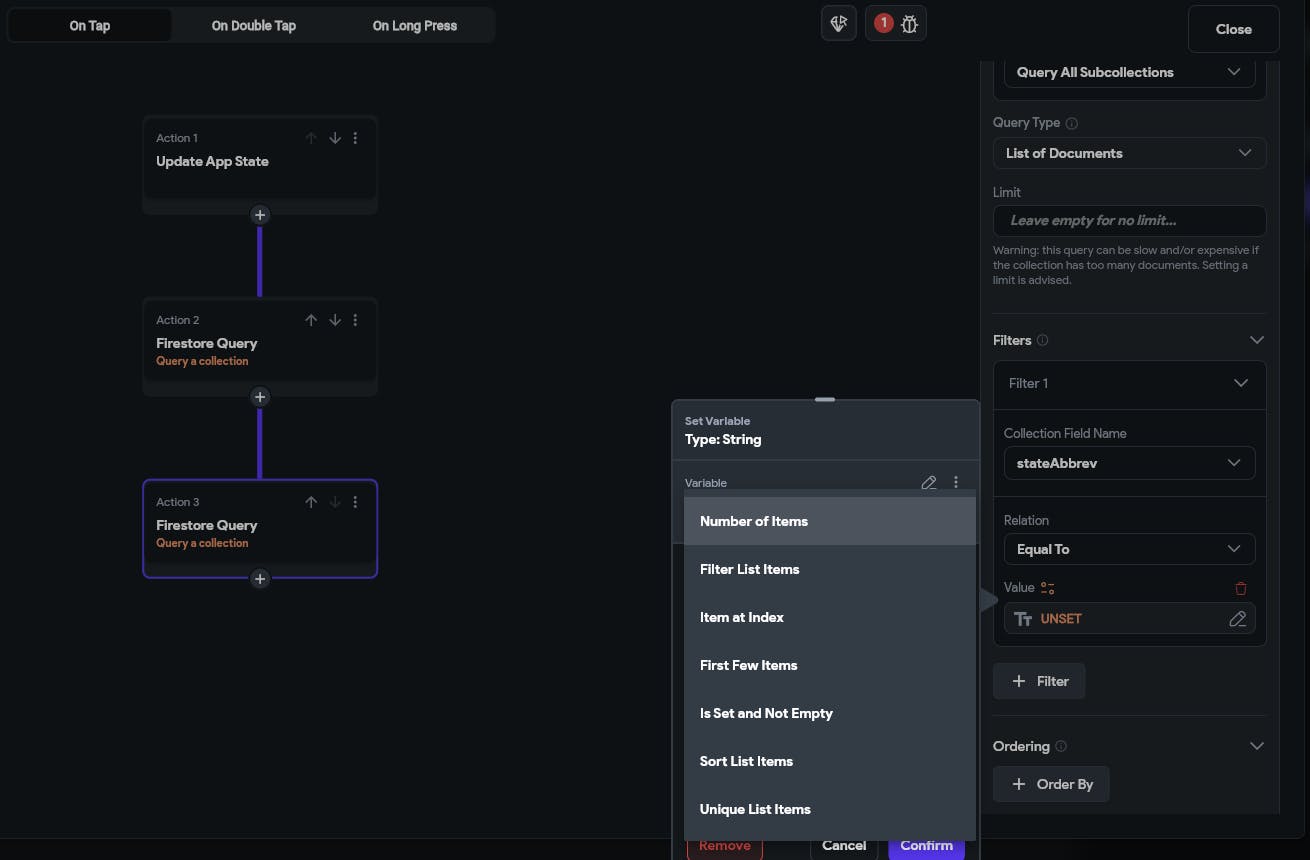Viewport: 1310px width, 860px height.
Task: Open the Query Type dropdown
Action: pos(1129,153)
